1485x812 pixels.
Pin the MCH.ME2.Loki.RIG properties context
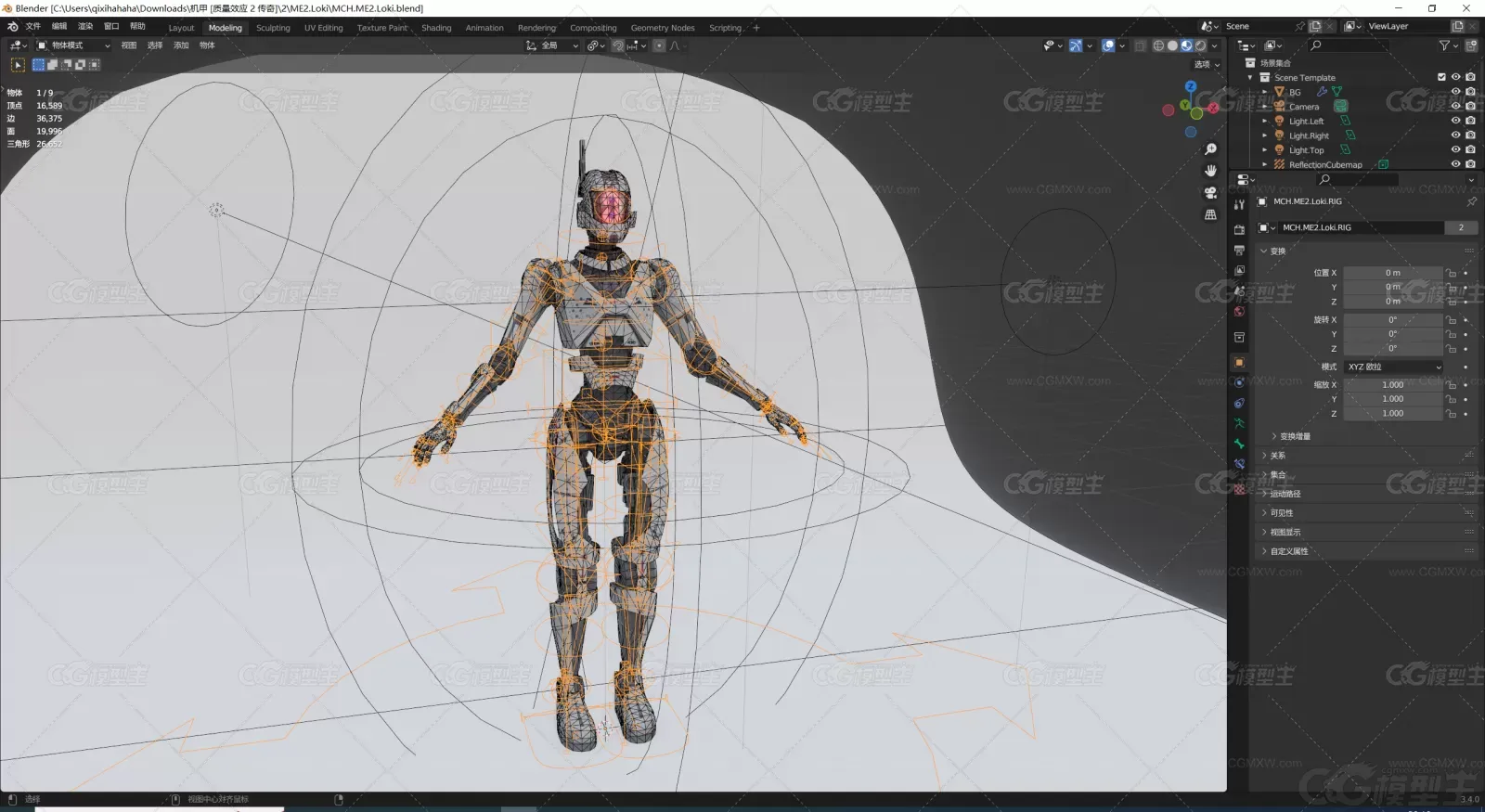pos(1471,201)
